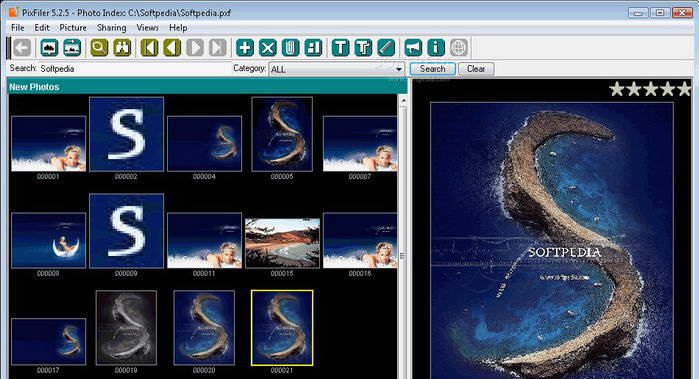Set rating with the fifth star
The image size is (699, 379).
tap(684, 89)
